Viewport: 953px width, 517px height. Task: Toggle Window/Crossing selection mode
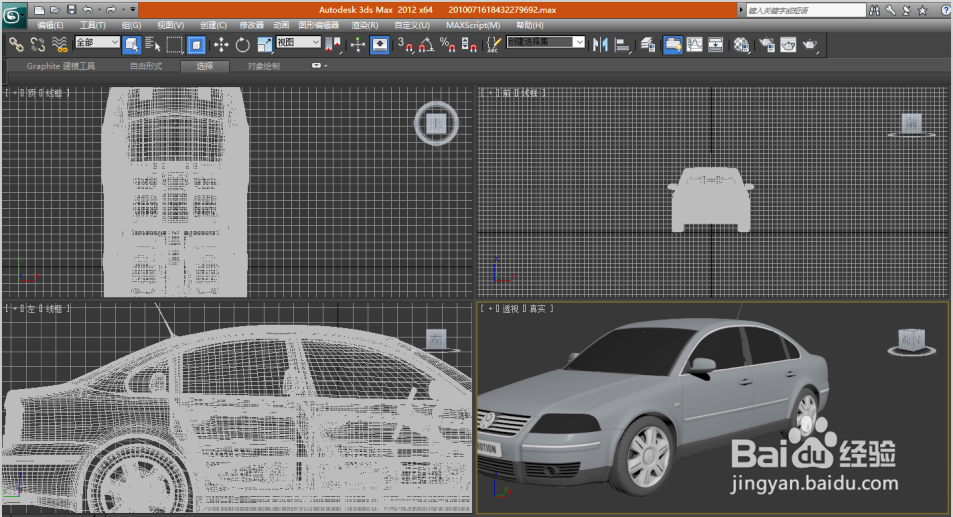click(x=197, y=45)
